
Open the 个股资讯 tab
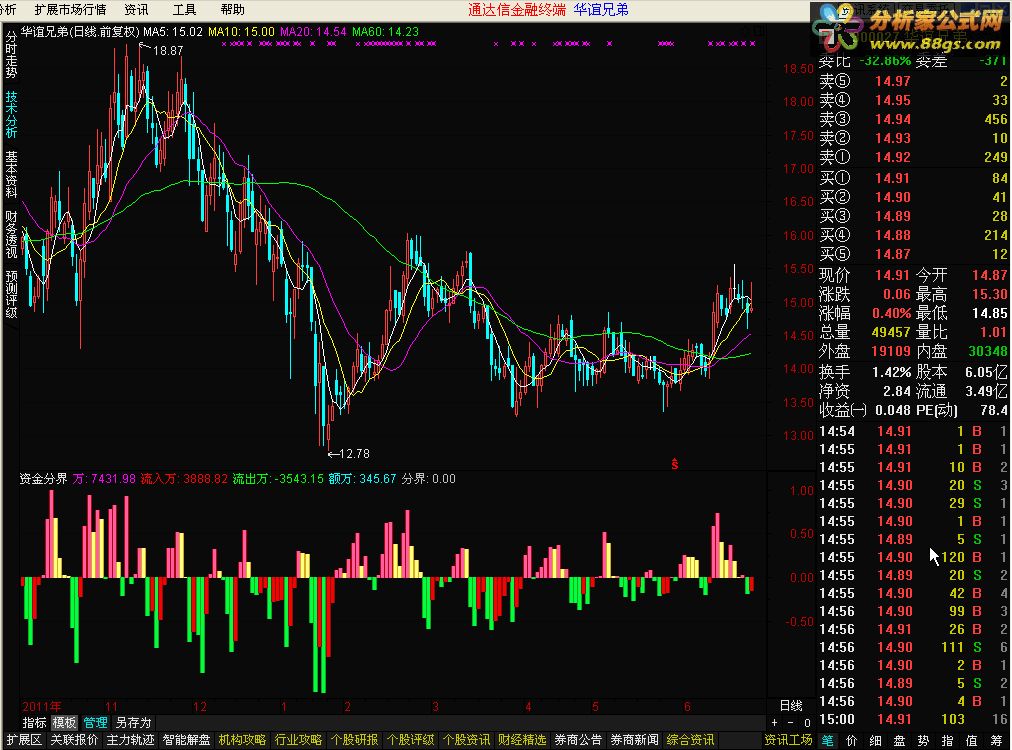pos(466,740)
